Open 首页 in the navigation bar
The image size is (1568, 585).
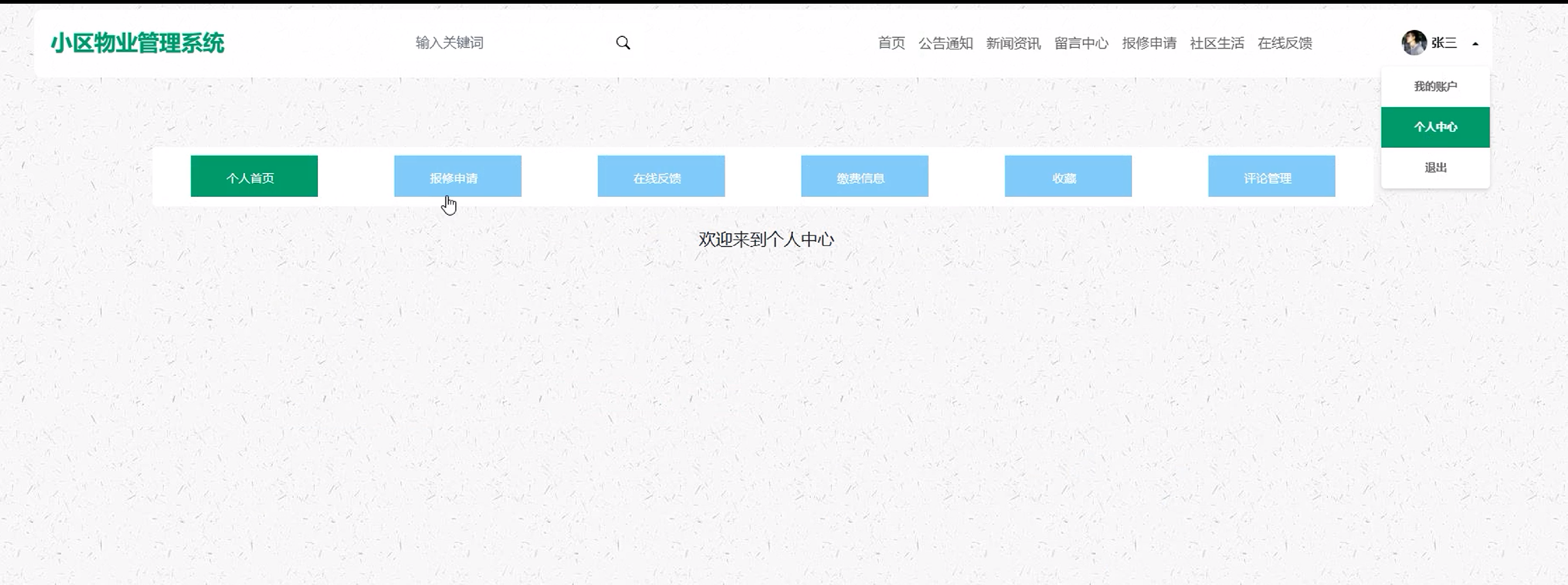click(x=891, y=43)
